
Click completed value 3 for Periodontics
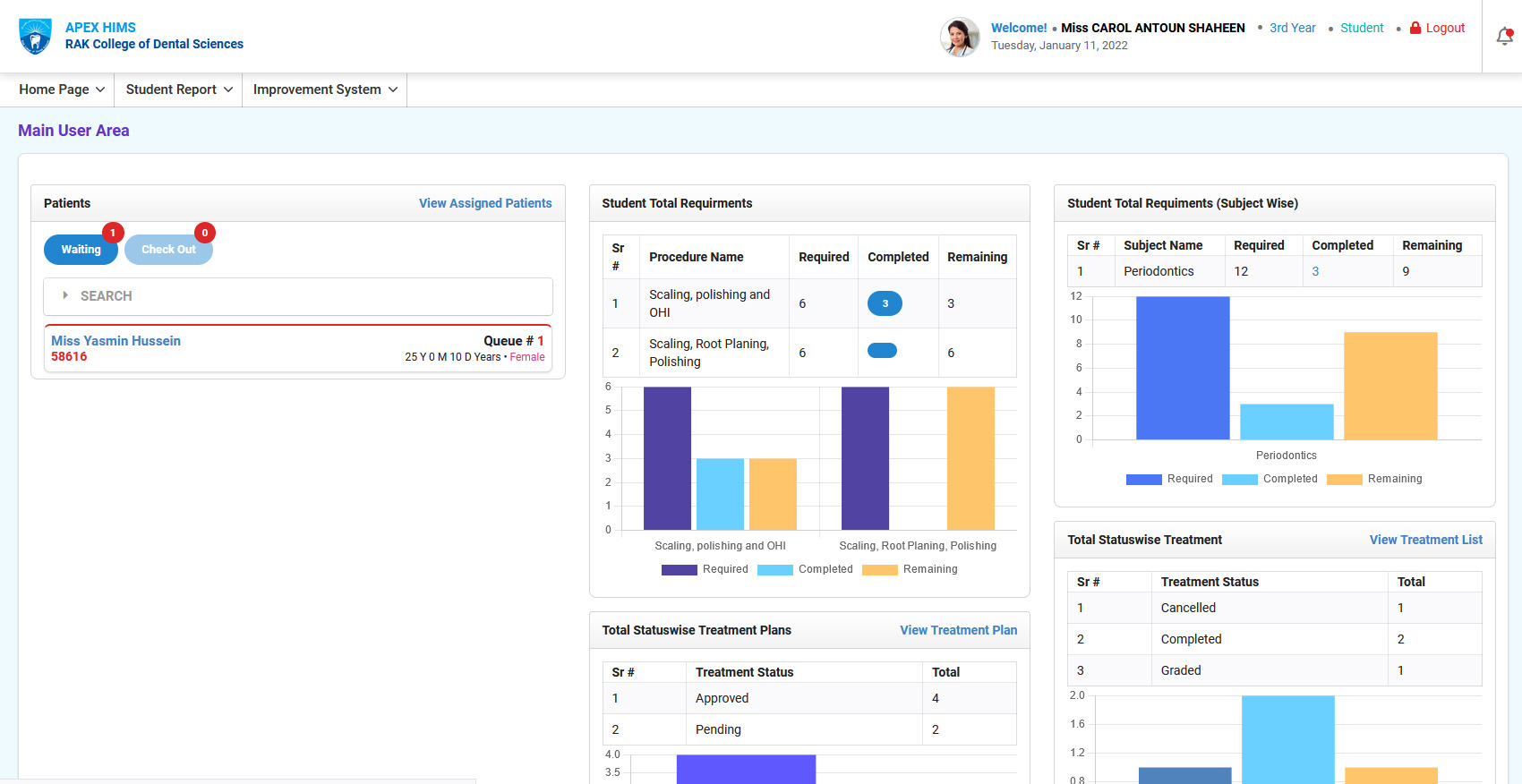pos(1315,271)
